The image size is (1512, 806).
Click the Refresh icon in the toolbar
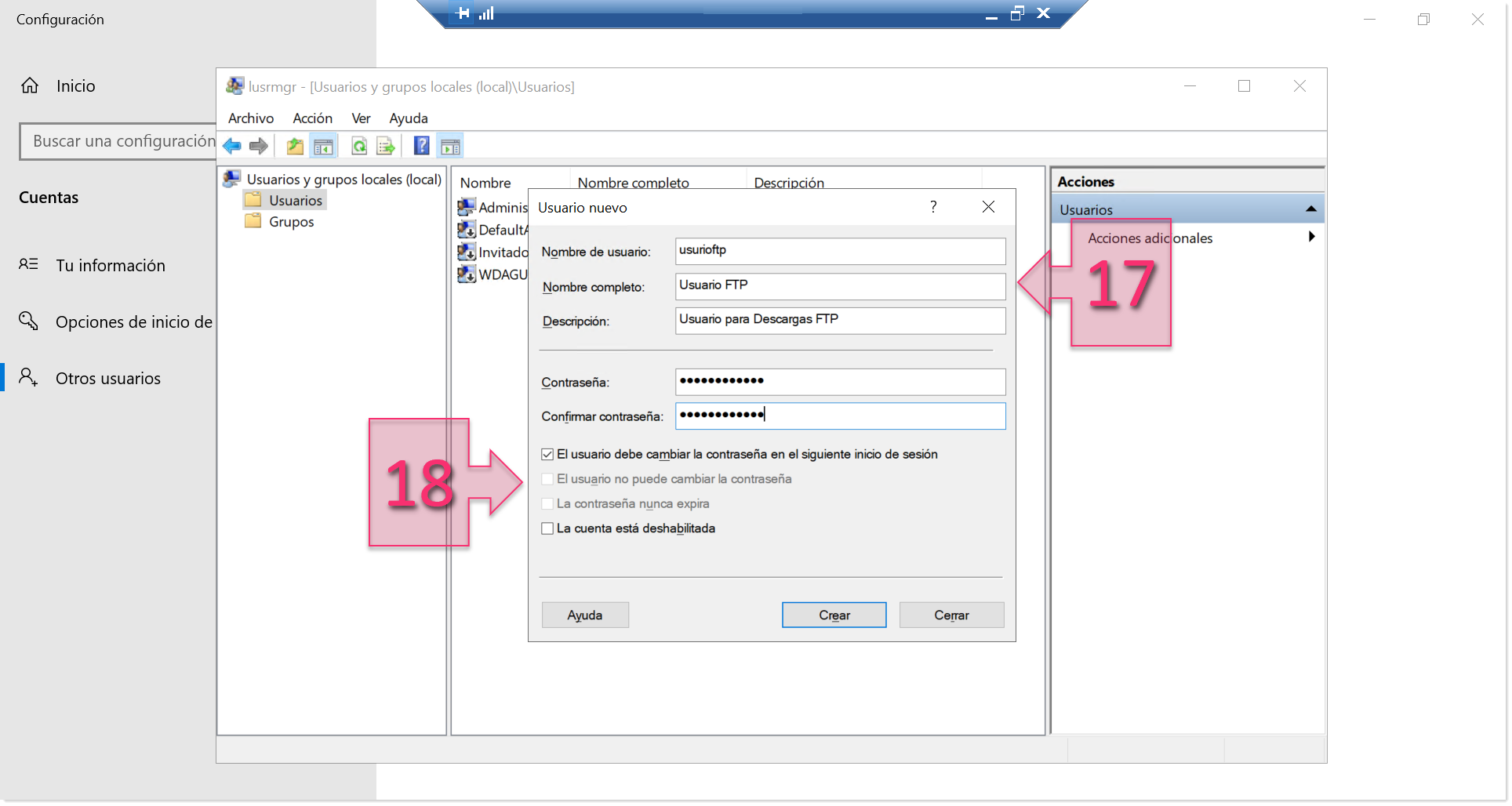click(359, 146)
